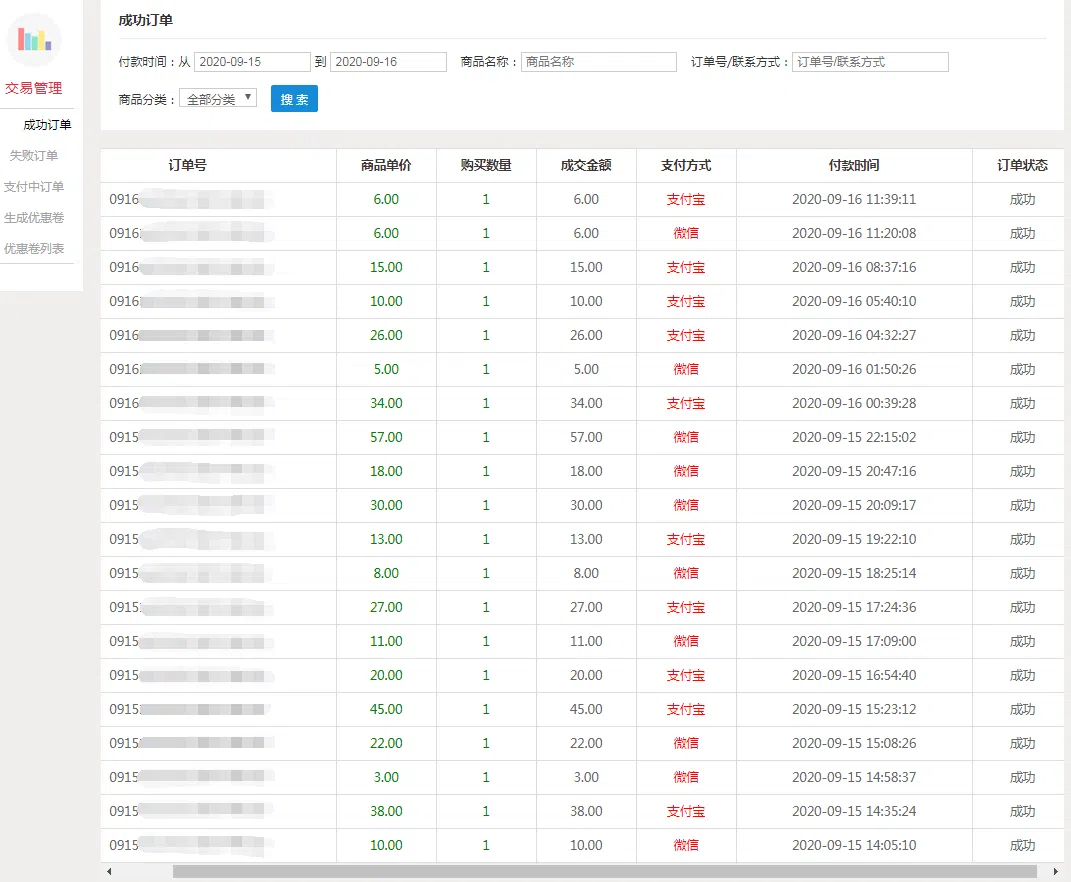Click the 交易管理 section header
Viewport: 1071px width, 882px height.
pyautogui.click(x=34, y=88)
